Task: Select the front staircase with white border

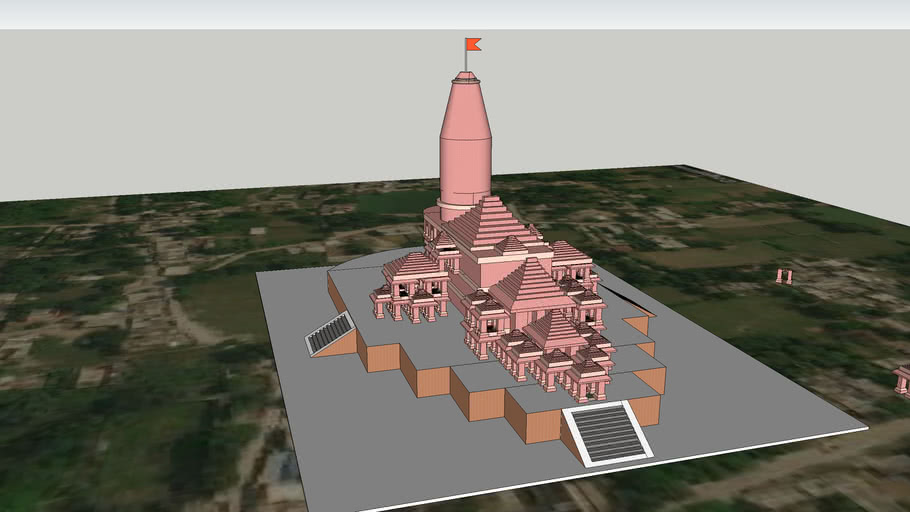Action: coord(606,433)
